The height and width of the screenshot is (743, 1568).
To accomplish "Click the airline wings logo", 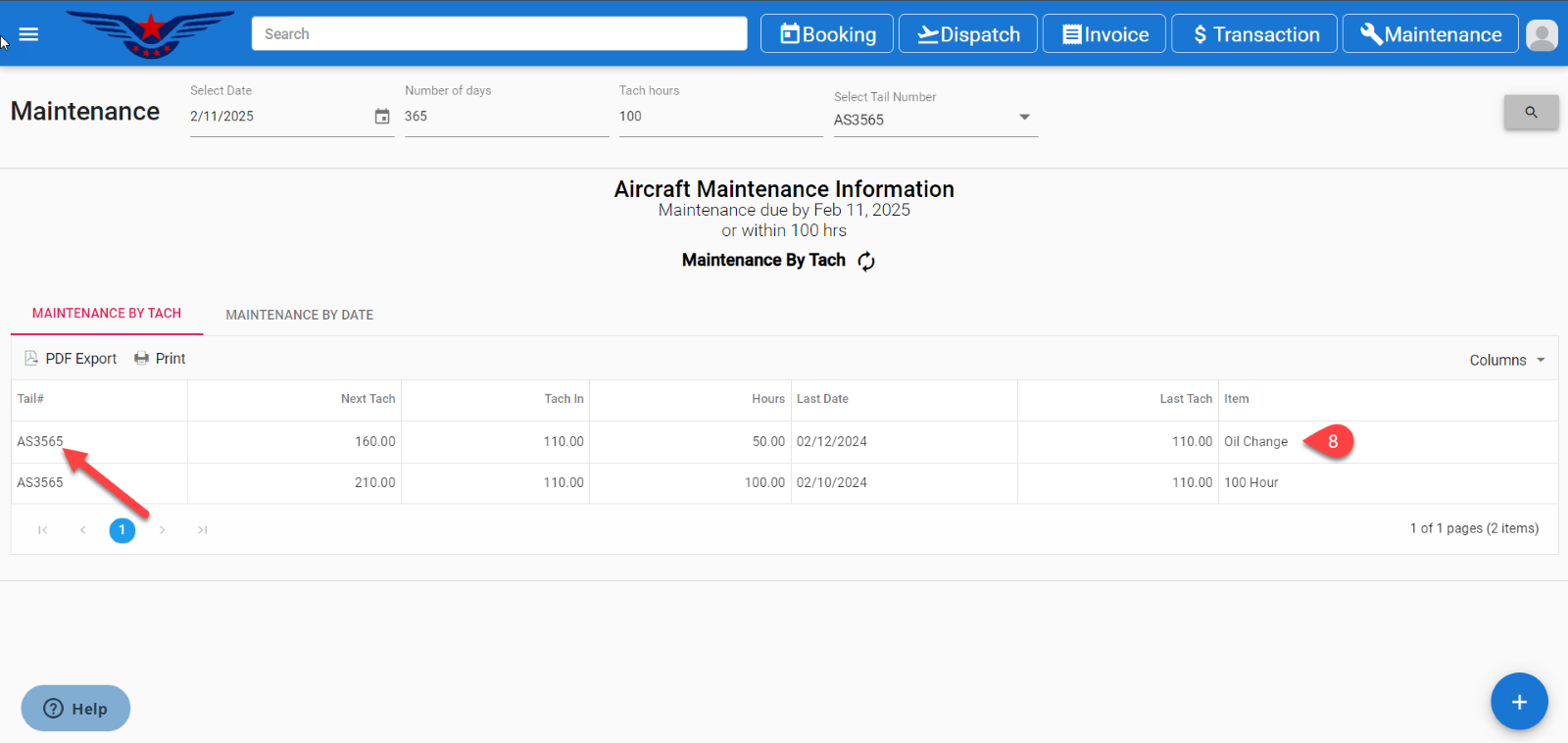I will pos(150,34).
